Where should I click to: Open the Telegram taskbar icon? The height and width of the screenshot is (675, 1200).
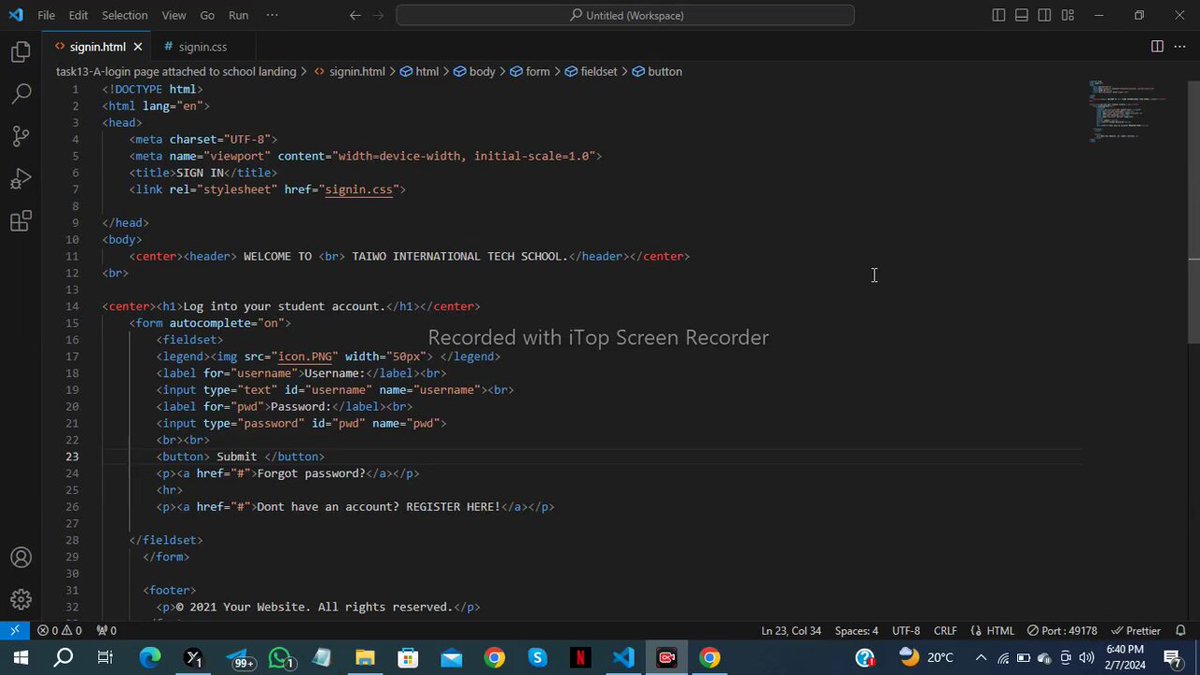coord(238,658)
